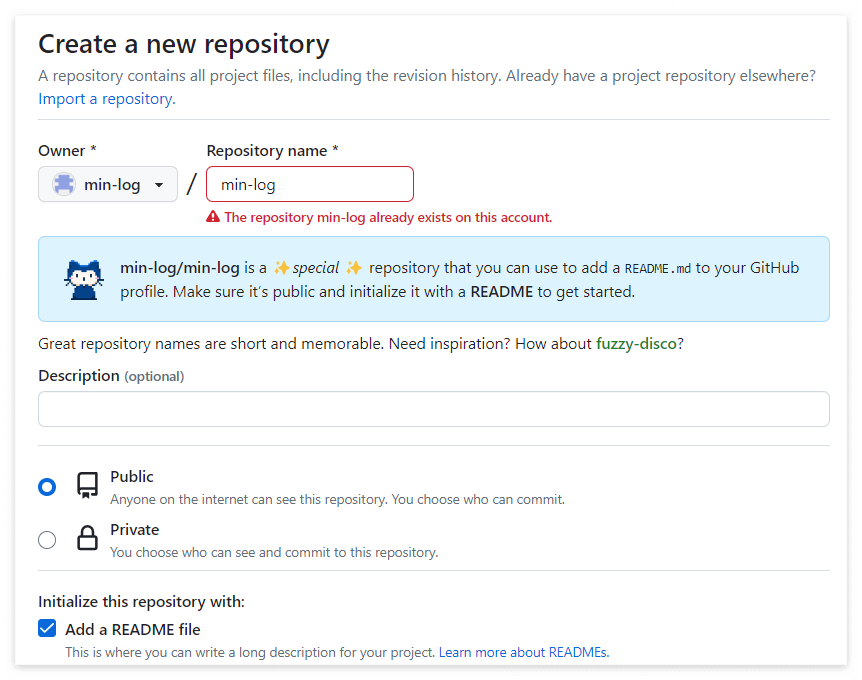Click the min-log owner avatar icon
The image size is (862, 680).
pos(64,184)
